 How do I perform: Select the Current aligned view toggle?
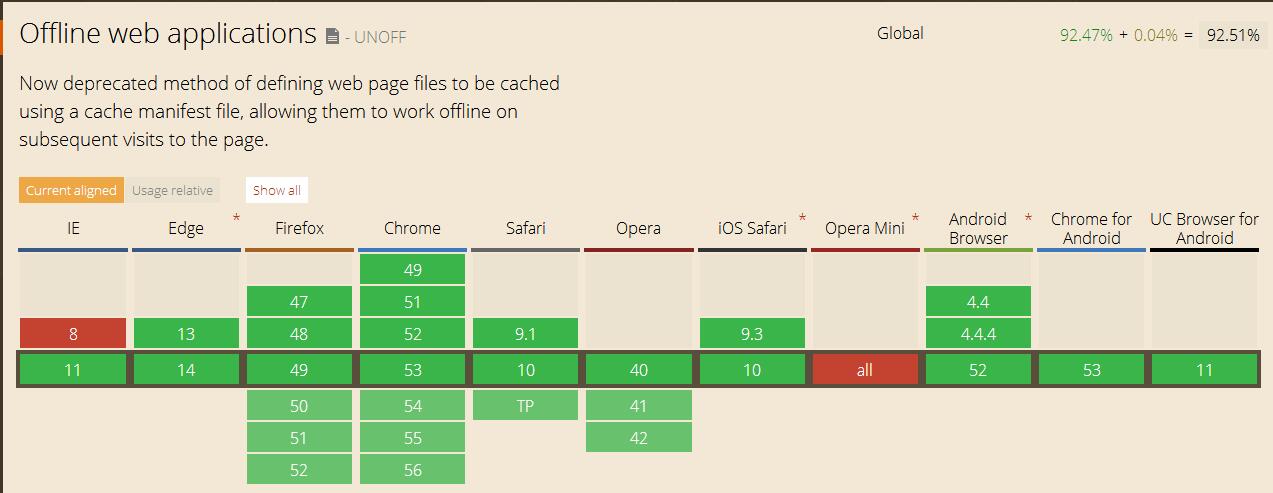(x=71, y=190)
